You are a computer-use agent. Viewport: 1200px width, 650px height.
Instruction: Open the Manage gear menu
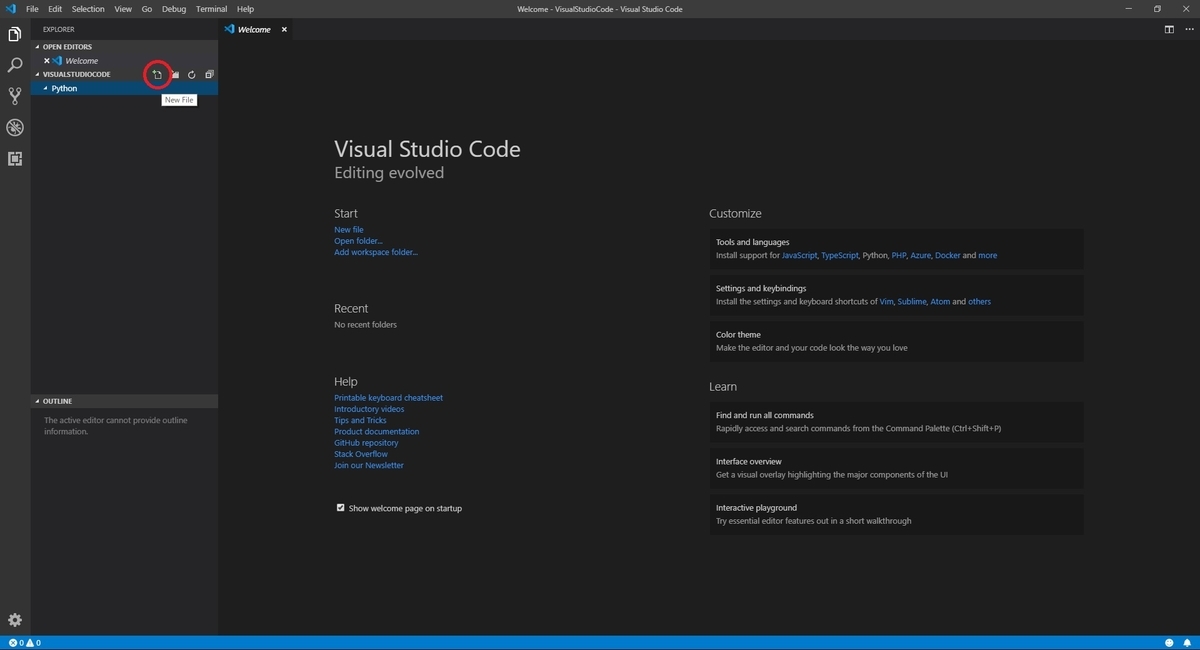point(15,620)
